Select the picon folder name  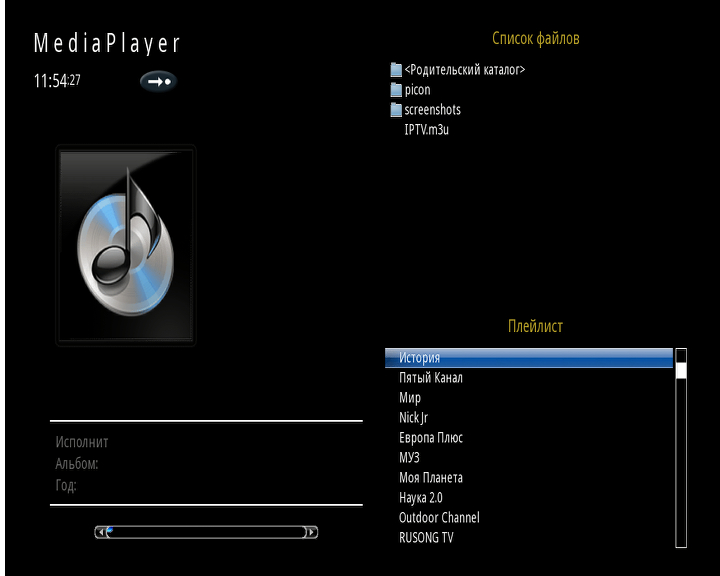point(417,90)
